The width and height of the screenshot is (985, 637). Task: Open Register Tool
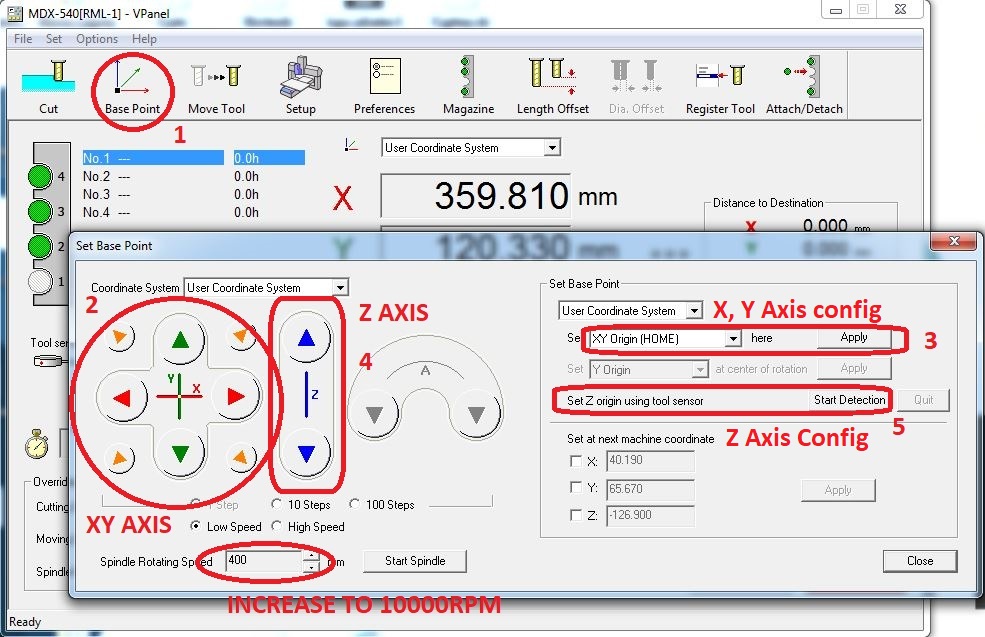pyautogui.click(x=721, y=86)
